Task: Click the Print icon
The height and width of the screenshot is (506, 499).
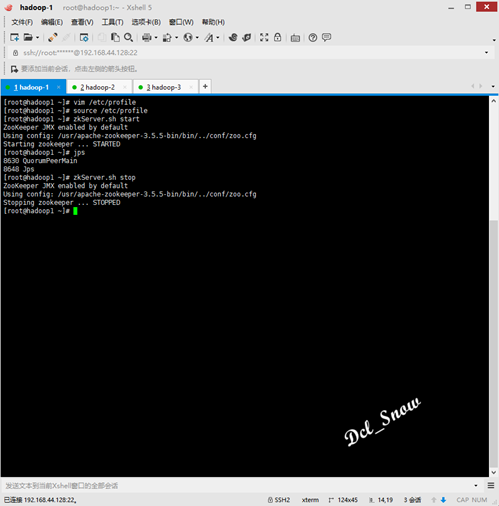Action: point(147,38)
